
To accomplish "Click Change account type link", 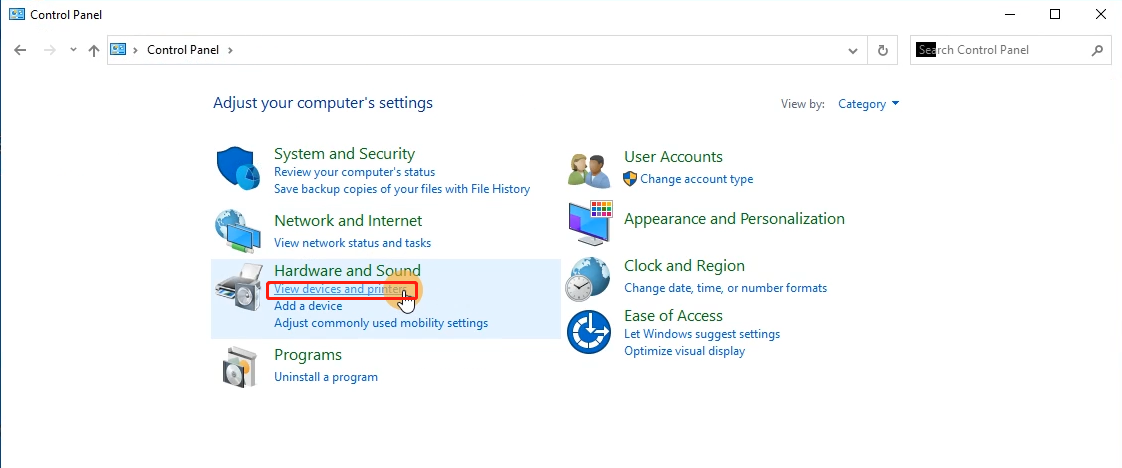I will 696,179.
